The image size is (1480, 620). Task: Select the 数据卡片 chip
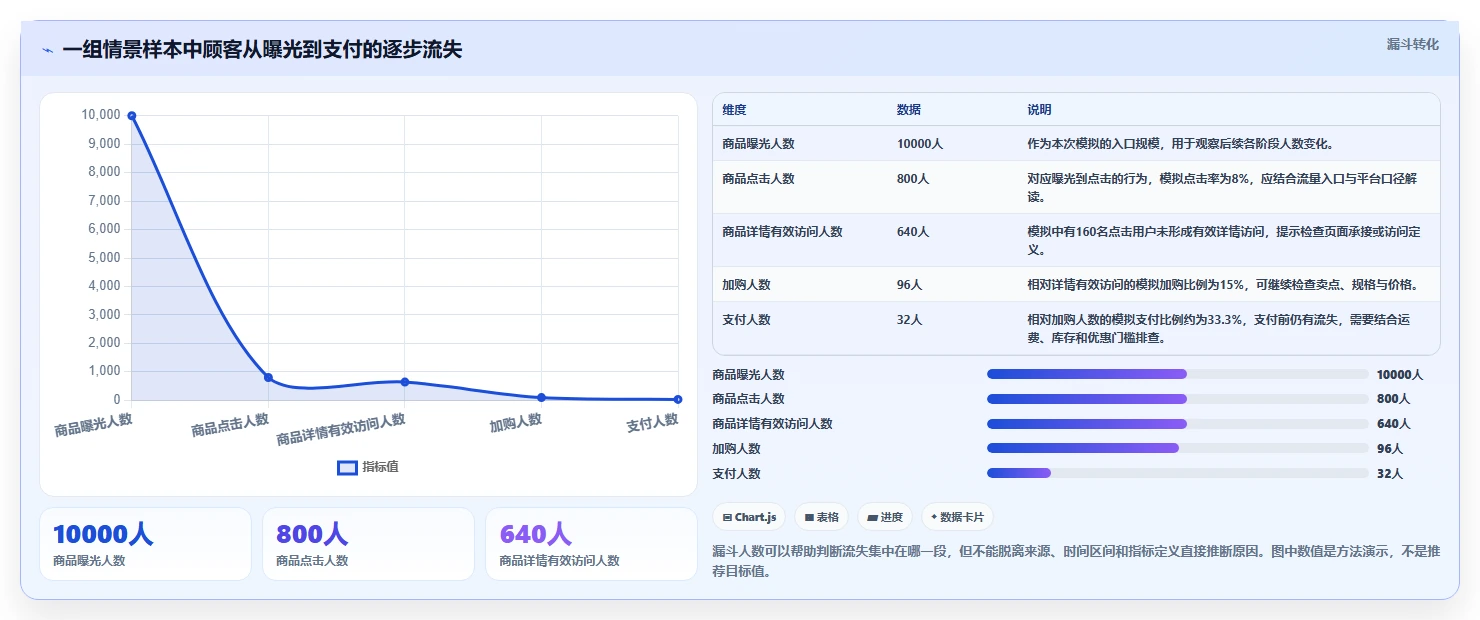tap(957, 517)
